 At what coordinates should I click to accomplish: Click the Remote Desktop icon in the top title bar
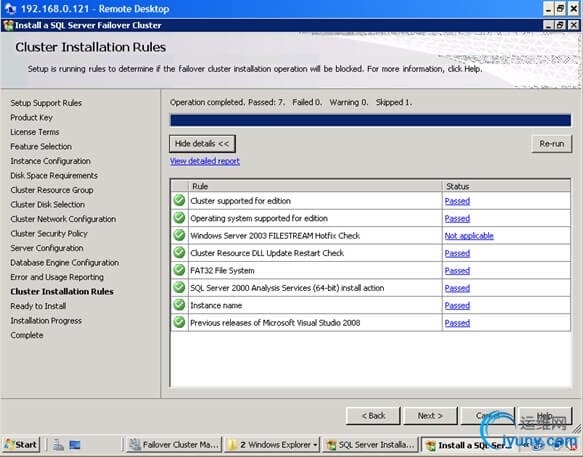(10, 9)
